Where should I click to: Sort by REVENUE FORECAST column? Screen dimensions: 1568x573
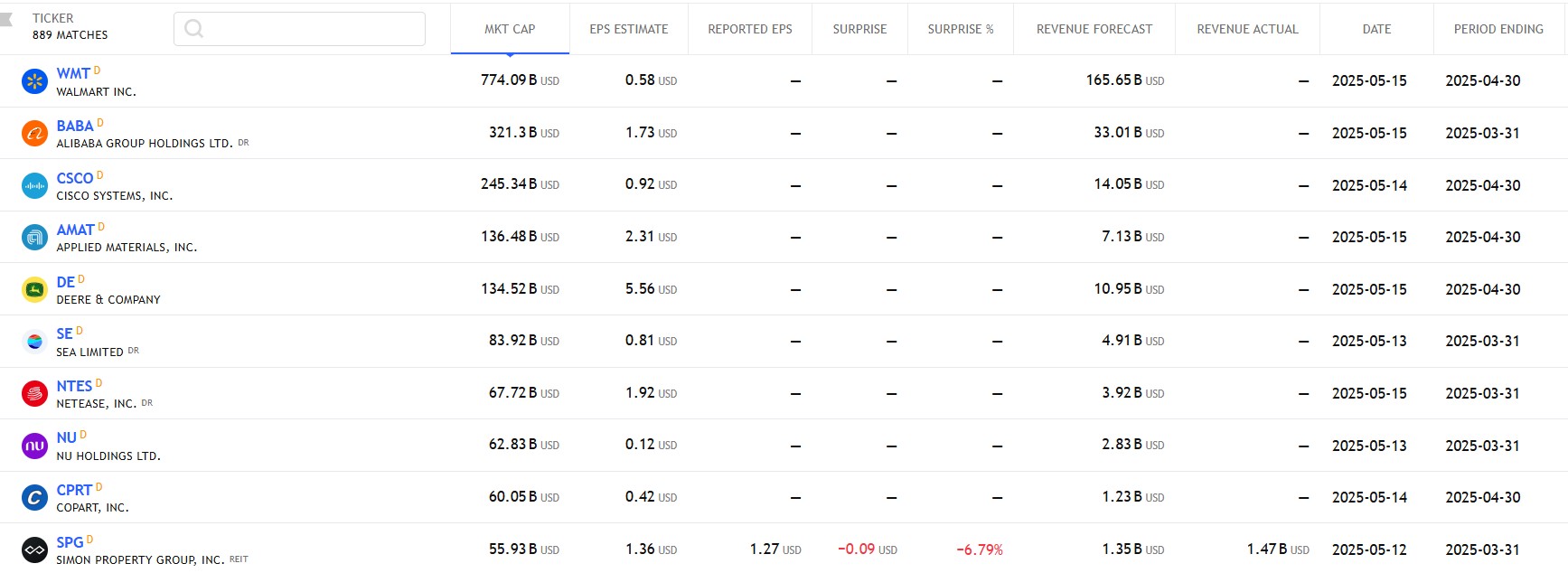click(1094, 29)
